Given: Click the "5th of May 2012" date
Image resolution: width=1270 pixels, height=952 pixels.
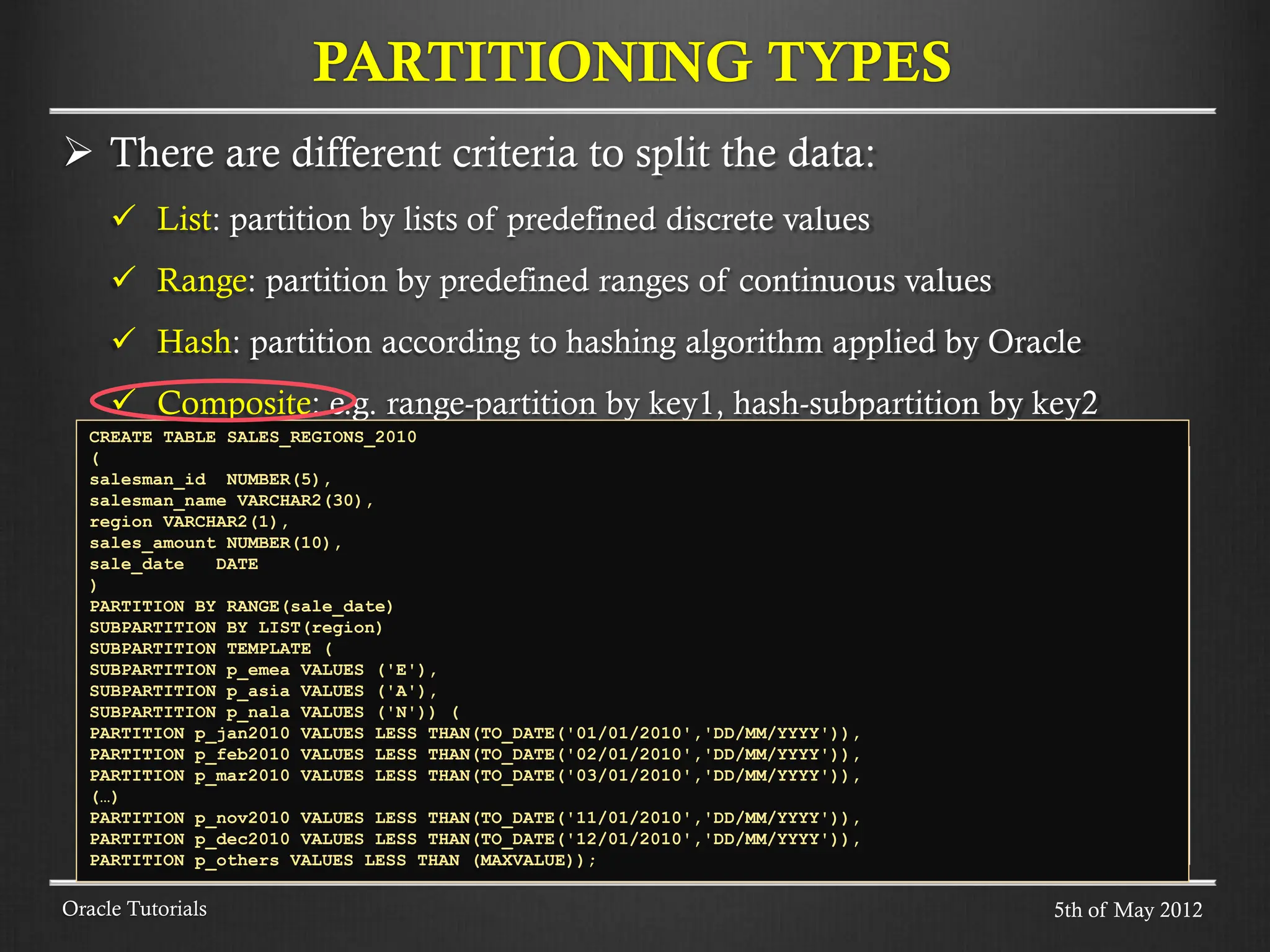Looking at the screenshot, I should pyautogui.click(x=1127, y=910).
